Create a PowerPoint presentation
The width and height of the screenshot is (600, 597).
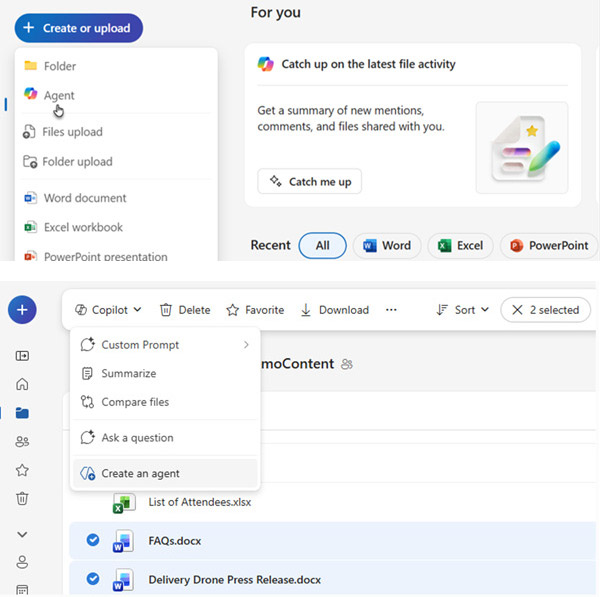point(116,256)
